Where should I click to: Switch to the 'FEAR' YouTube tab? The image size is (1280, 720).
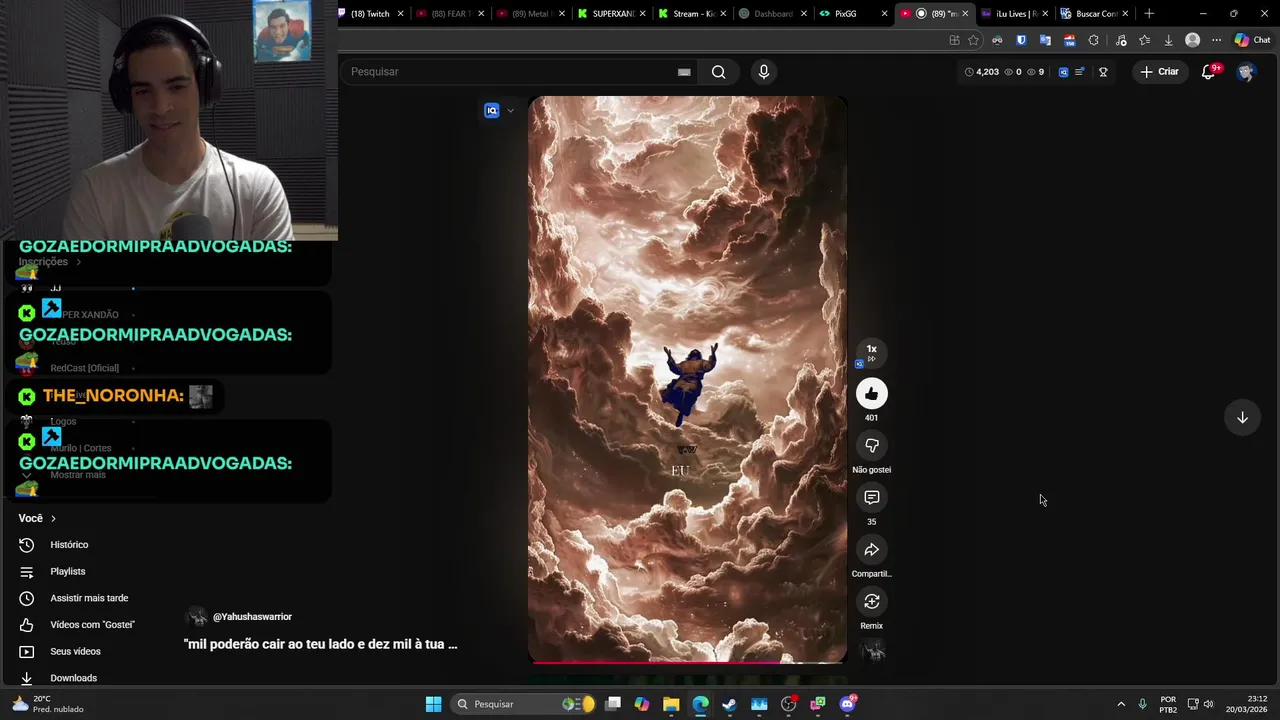[x=444, y=14]
